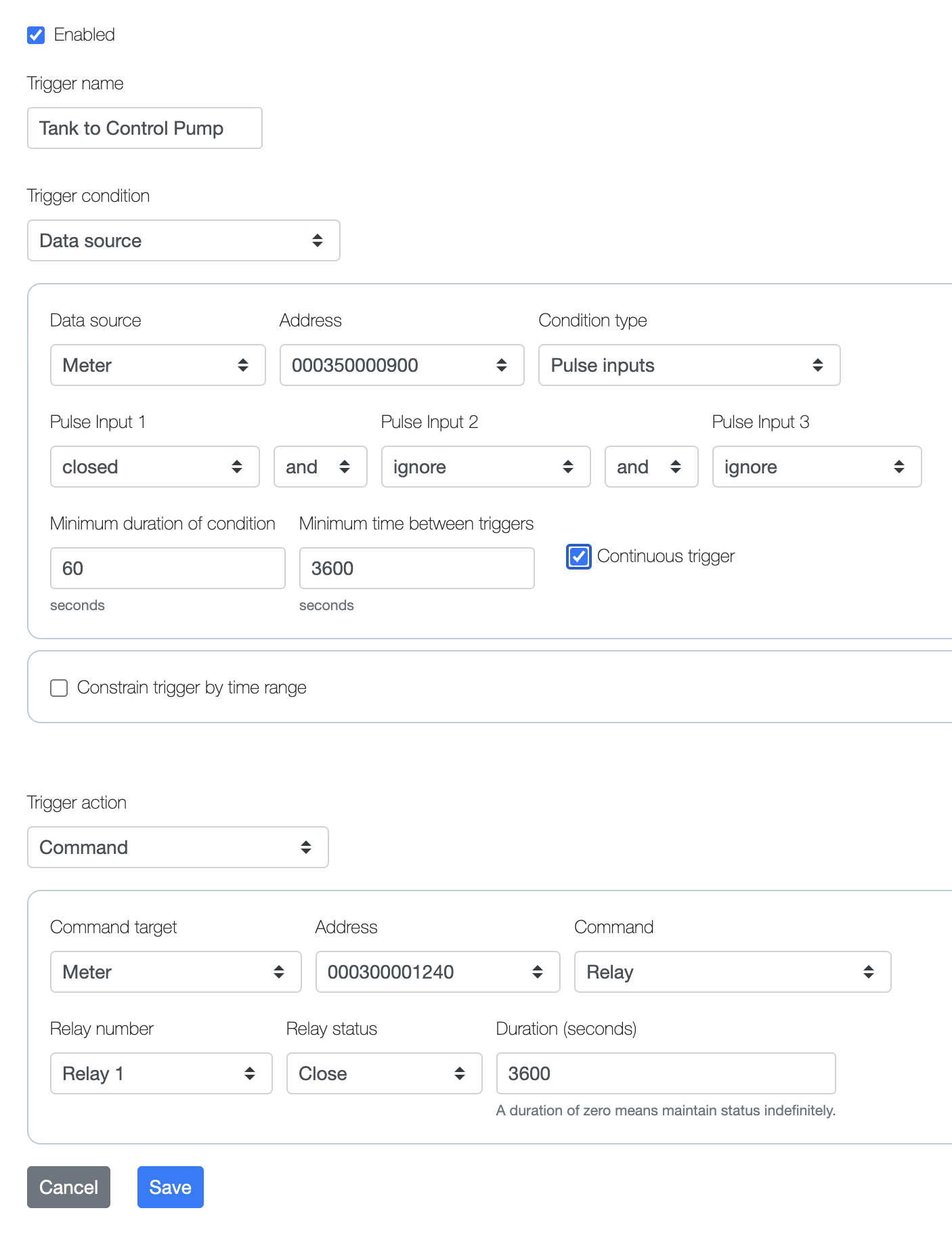This screenshot has height=1242, width=952.
Task: Expand Command target Meter dropdown
Action: click(x=175, y=972)
